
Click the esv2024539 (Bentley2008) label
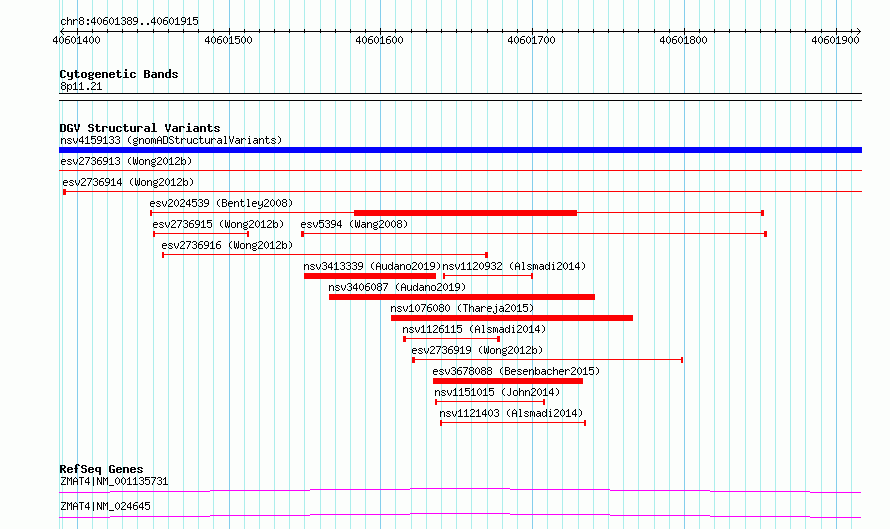click(221, 203)
